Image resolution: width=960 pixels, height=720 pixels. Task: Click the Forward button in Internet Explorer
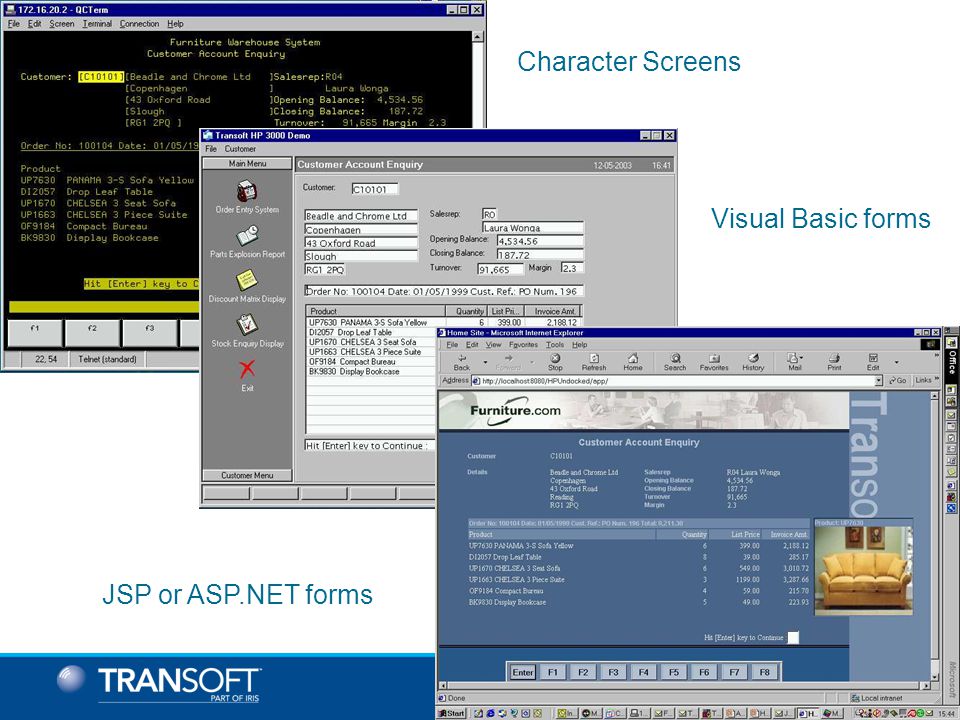(508, 362)
